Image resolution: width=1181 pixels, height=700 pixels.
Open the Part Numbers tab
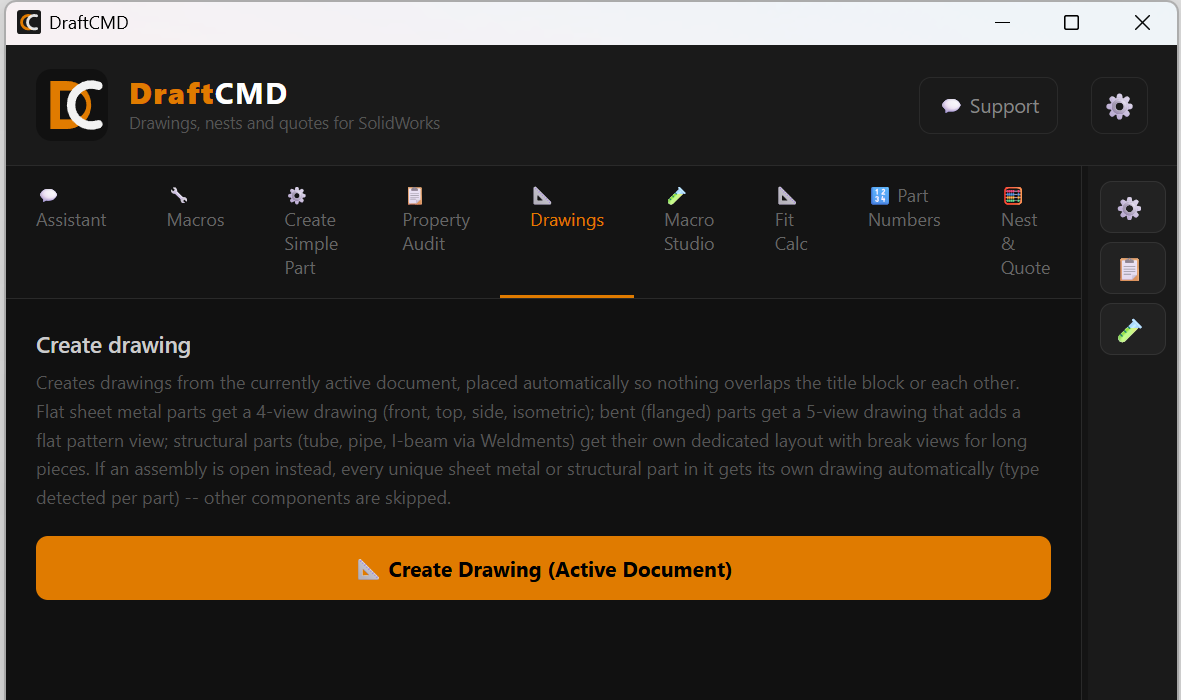click(x=904, y=231)
